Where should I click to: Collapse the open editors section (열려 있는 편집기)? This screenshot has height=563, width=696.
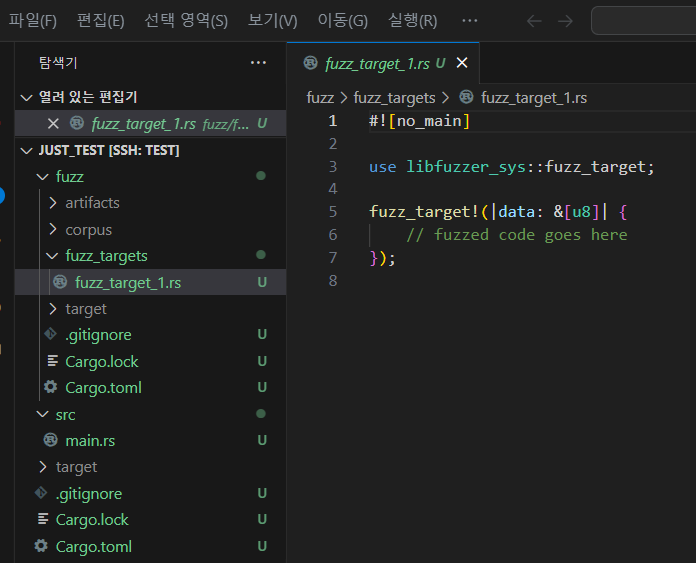26,98
